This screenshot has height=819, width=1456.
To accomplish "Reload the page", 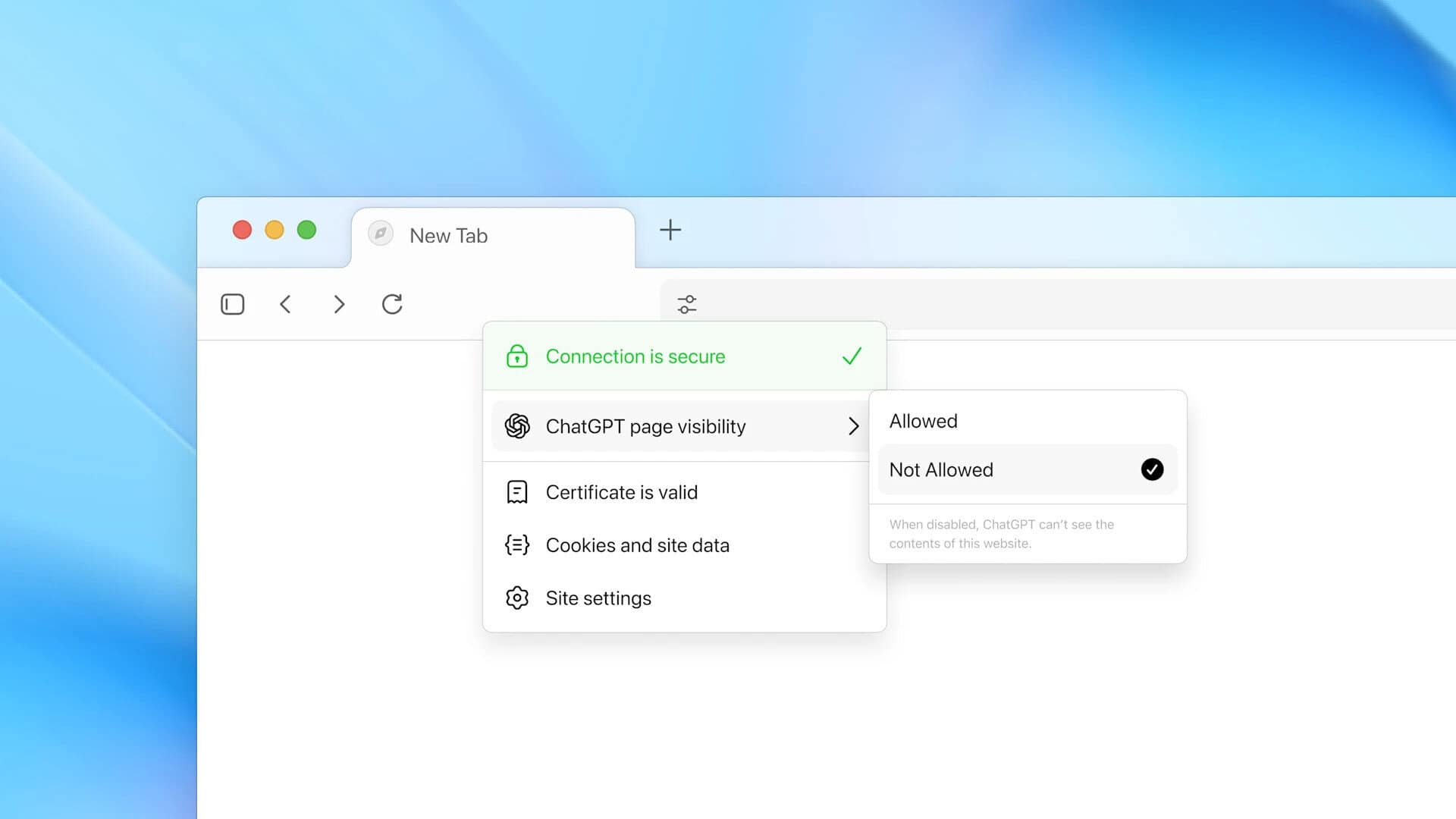I will [x=392, y=304].
